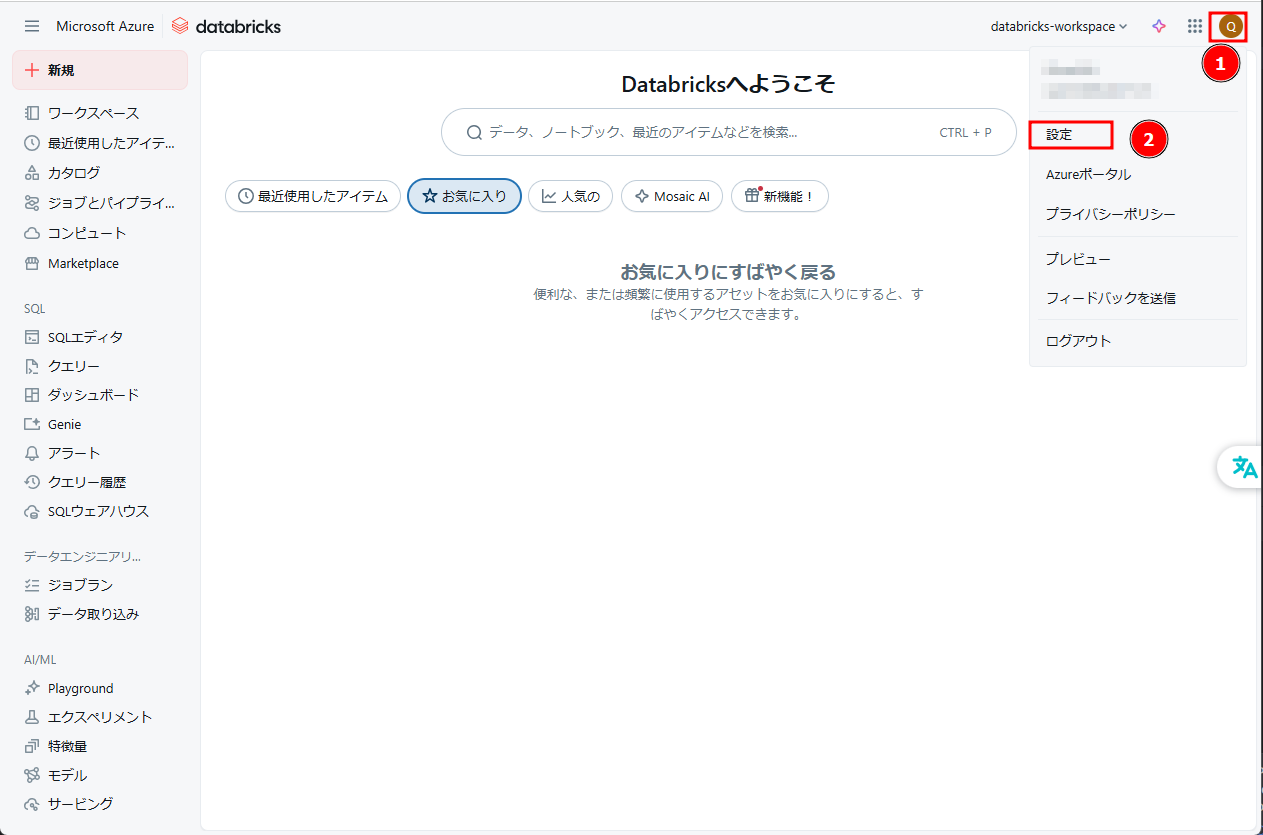Open コンピュート in the sidebar
This screenshot has width=1263, height=835.
coord(87,233)
